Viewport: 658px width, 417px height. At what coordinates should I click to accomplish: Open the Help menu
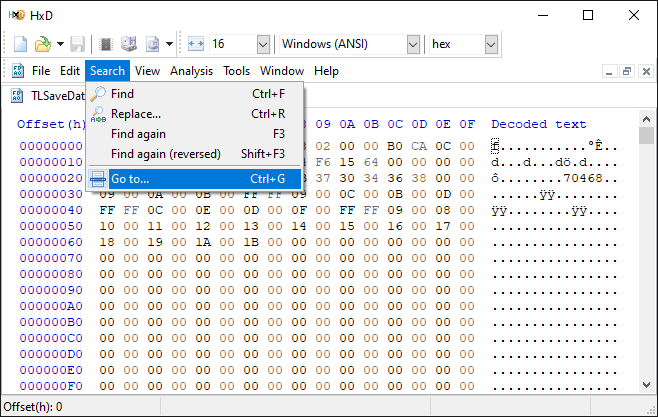326,71
